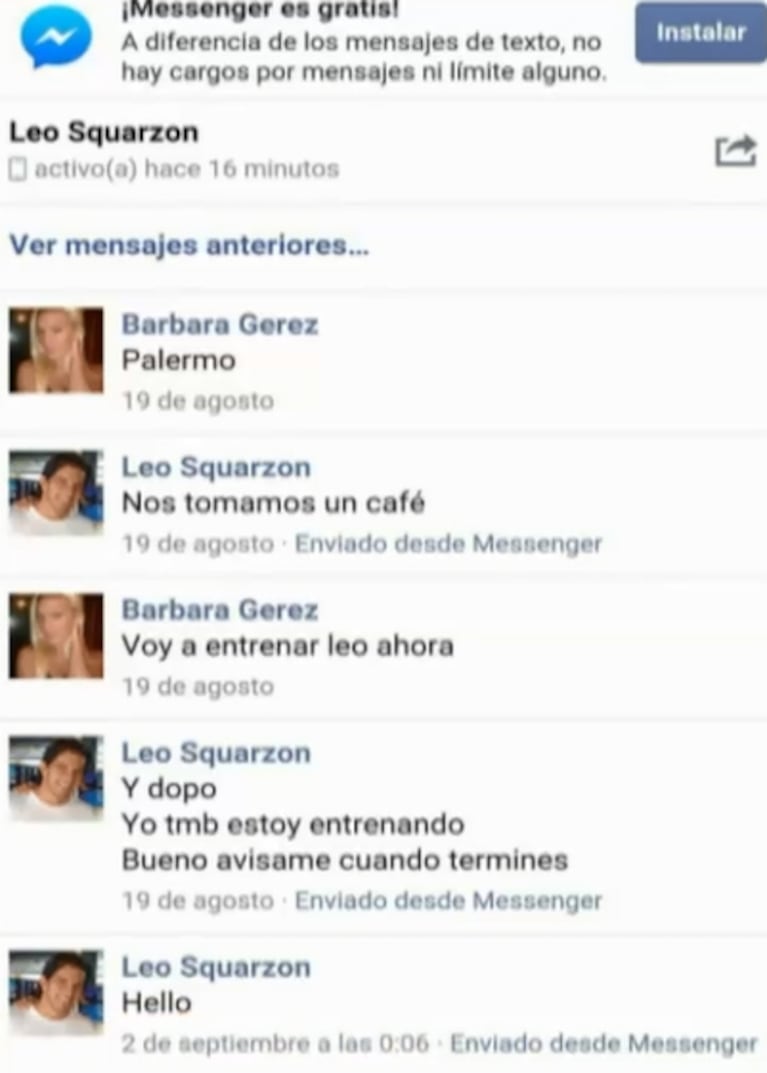Open Leo Squarzon name above Y dopo
The image size is (767, 1073).
216,753
